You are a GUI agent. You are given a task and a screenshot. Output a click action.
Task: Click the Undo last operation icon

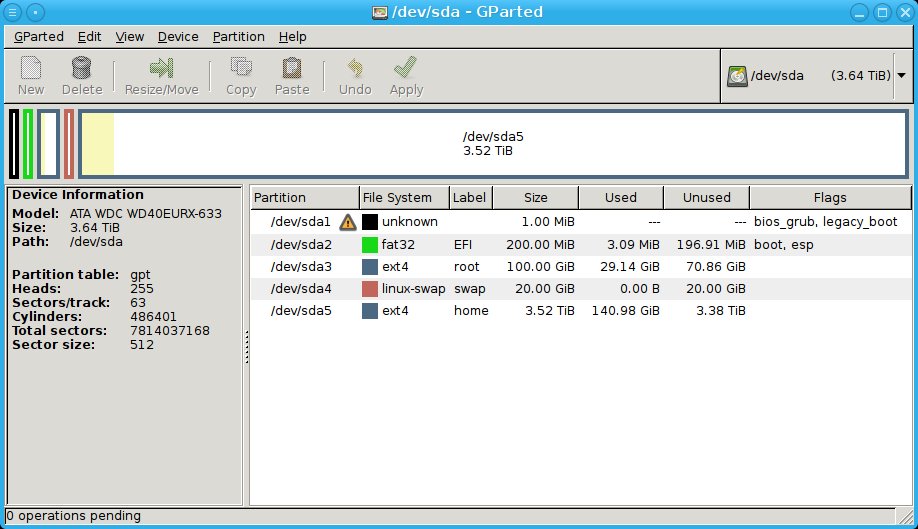pos(355,68)
